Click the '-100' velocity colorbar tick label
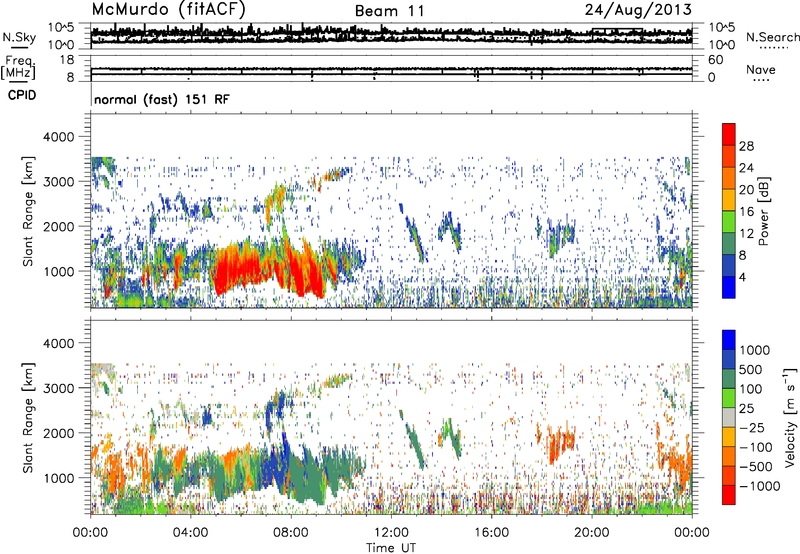This screenshot has width=800, height=554. click(755, 447)
